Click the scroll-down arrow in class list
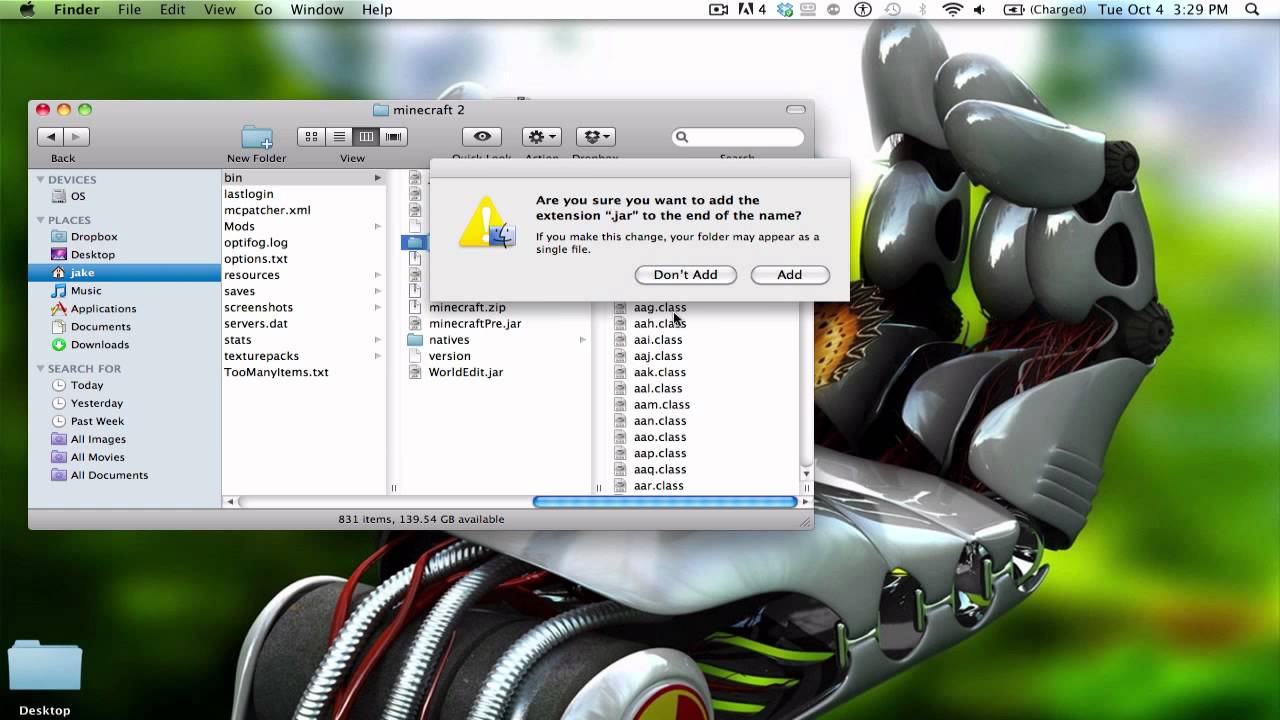This screenshot has height=720, width=1280. (x=806, y=474)
